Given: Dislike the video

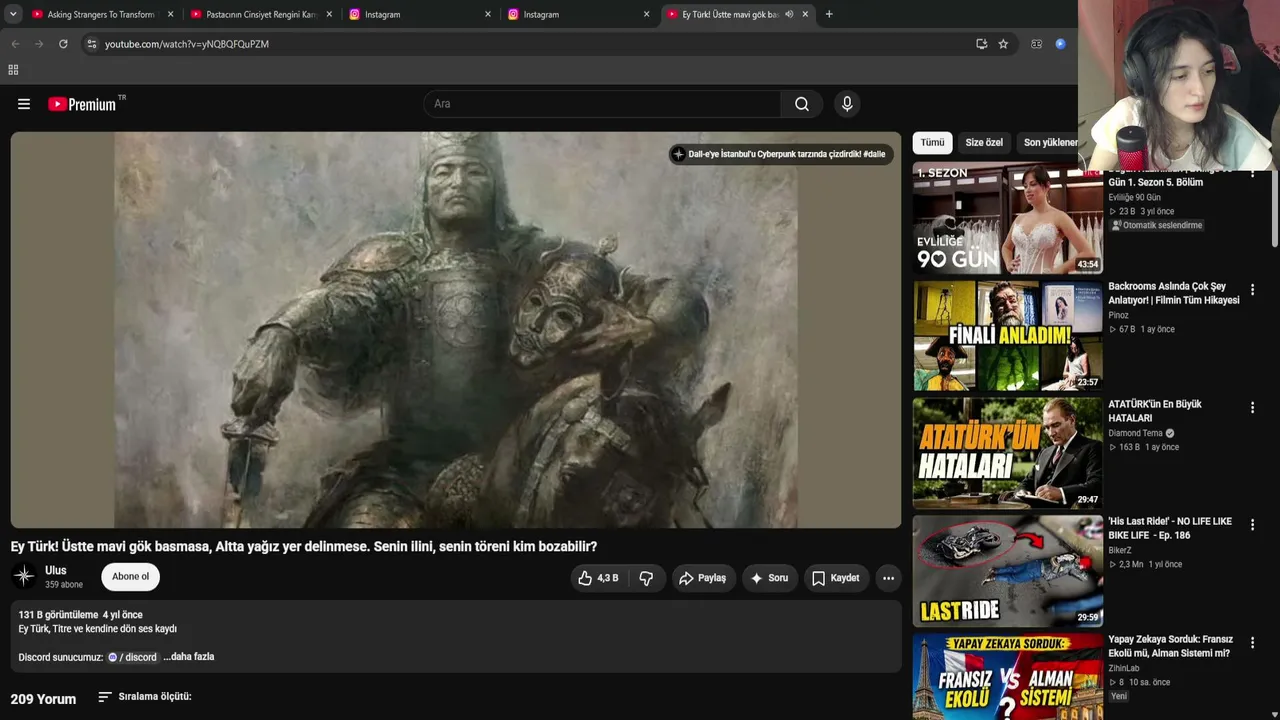Looking at the screenshot, I should (646, 578).
